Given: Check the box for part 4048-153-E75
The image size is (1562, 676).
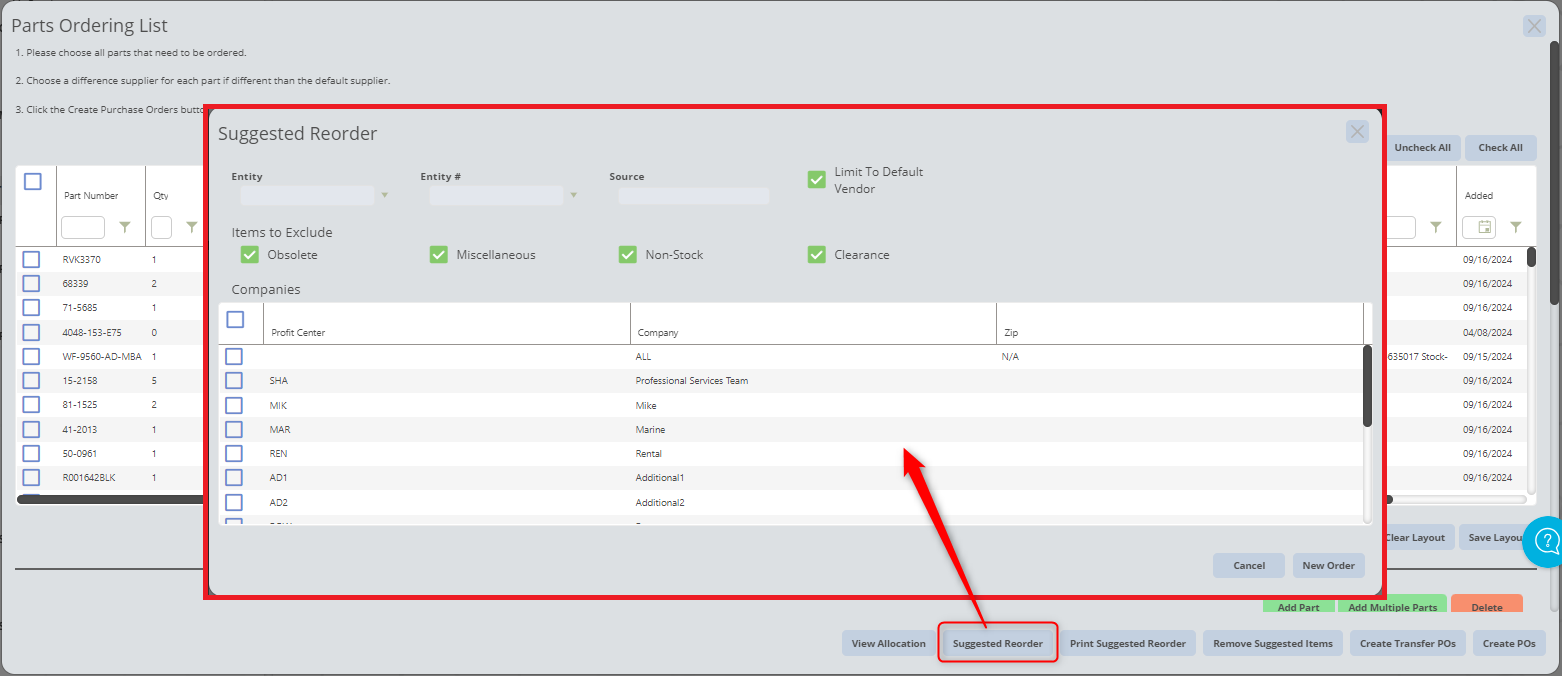Looking at the screenshot, I should pos(31,332).
